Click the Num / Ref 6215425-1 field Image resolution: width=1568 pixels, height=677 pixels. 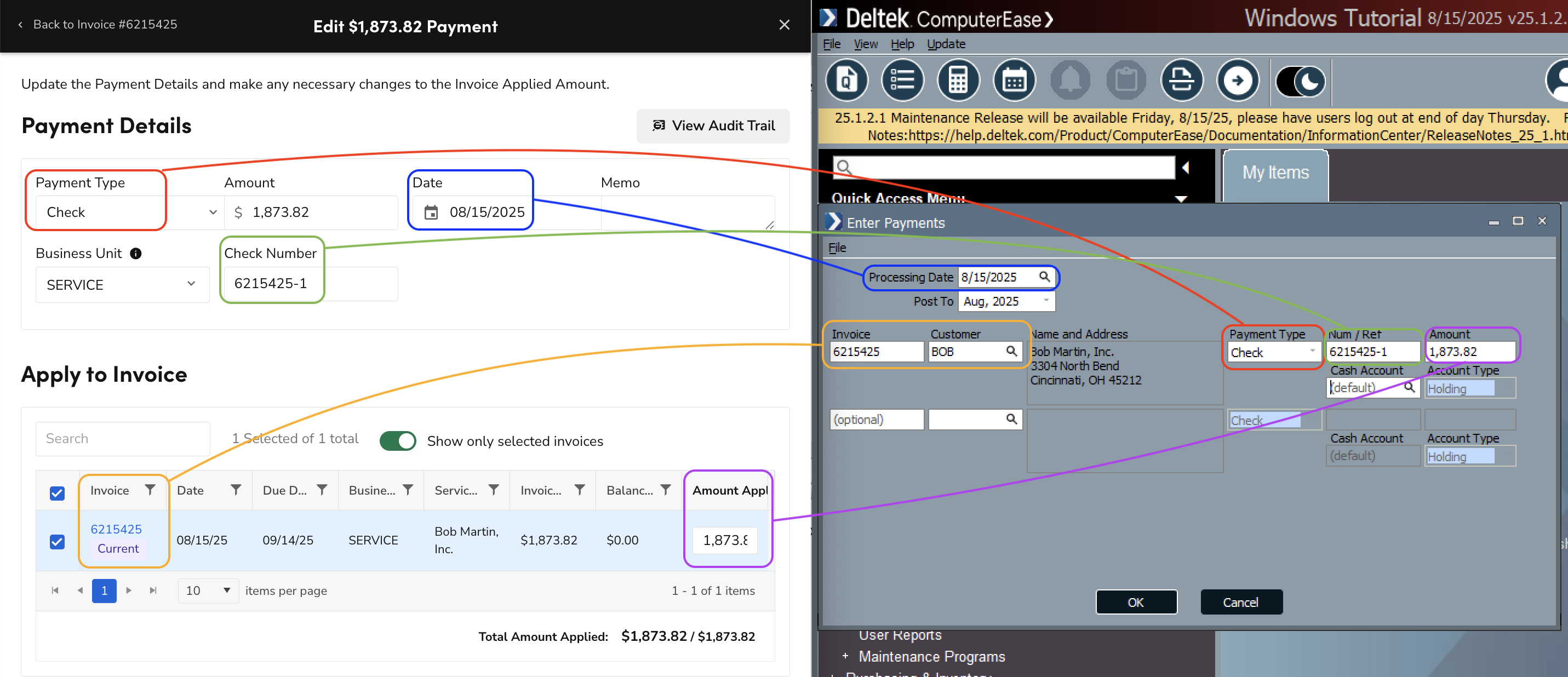(x=1372, y=352)
